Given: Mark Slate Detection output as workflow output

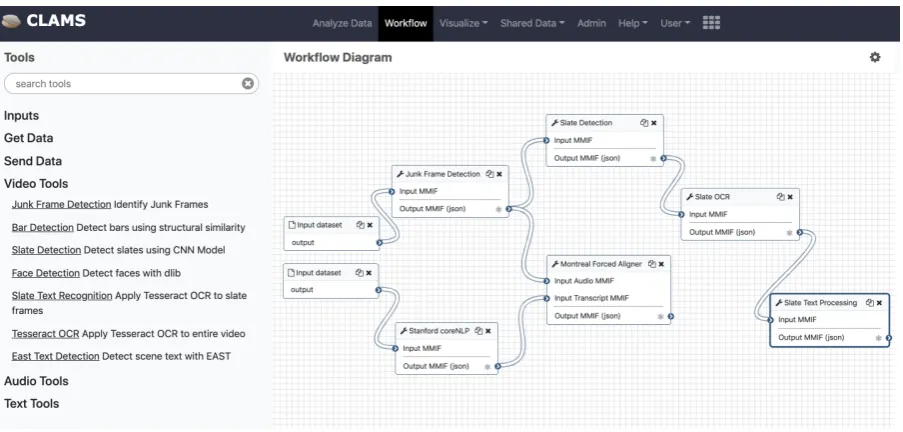Looking at the screenshot, I should pyautogui.click(x=653, y=158).
